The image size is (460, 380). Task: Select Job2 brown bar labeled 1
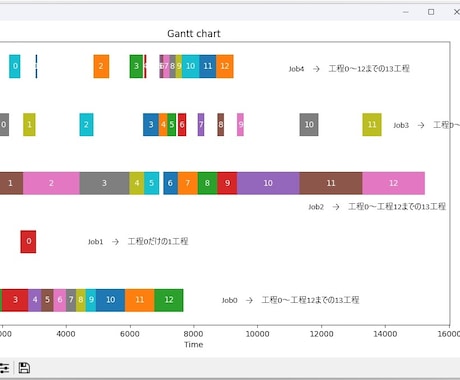[11, 183]
